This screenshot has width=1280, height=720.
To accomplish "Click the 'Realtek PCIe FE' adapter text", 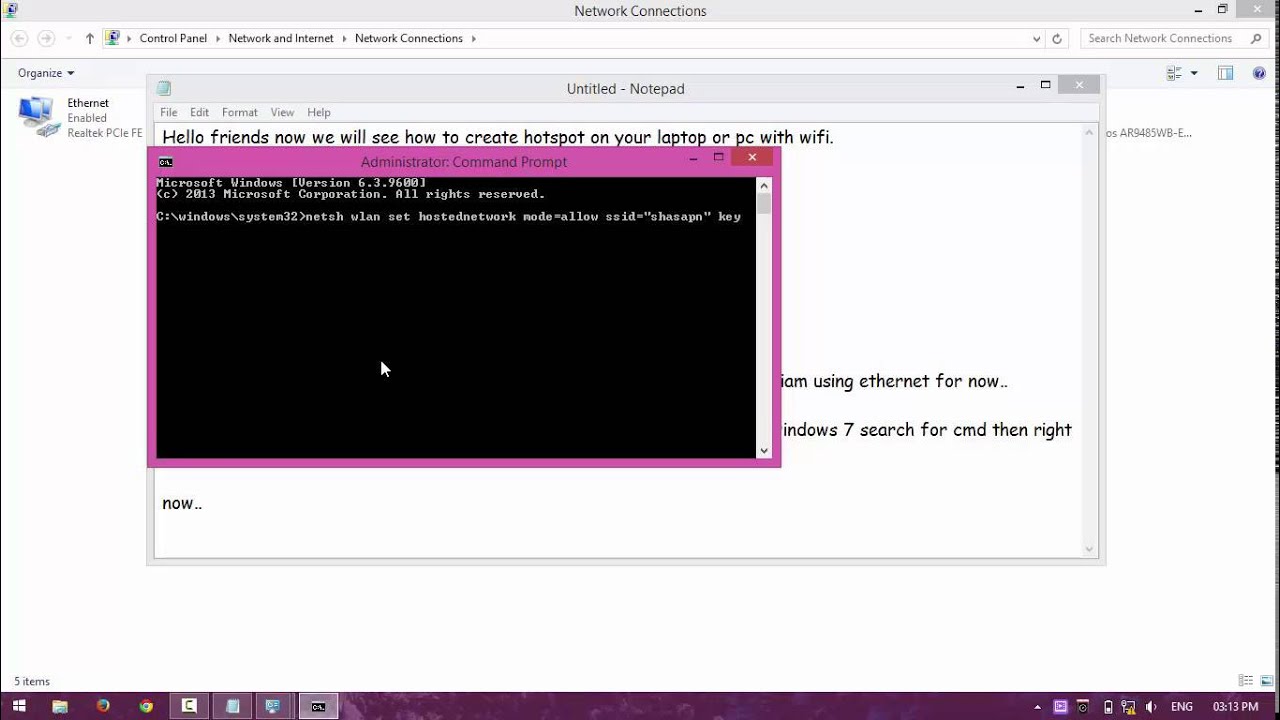I will point(105,133).
